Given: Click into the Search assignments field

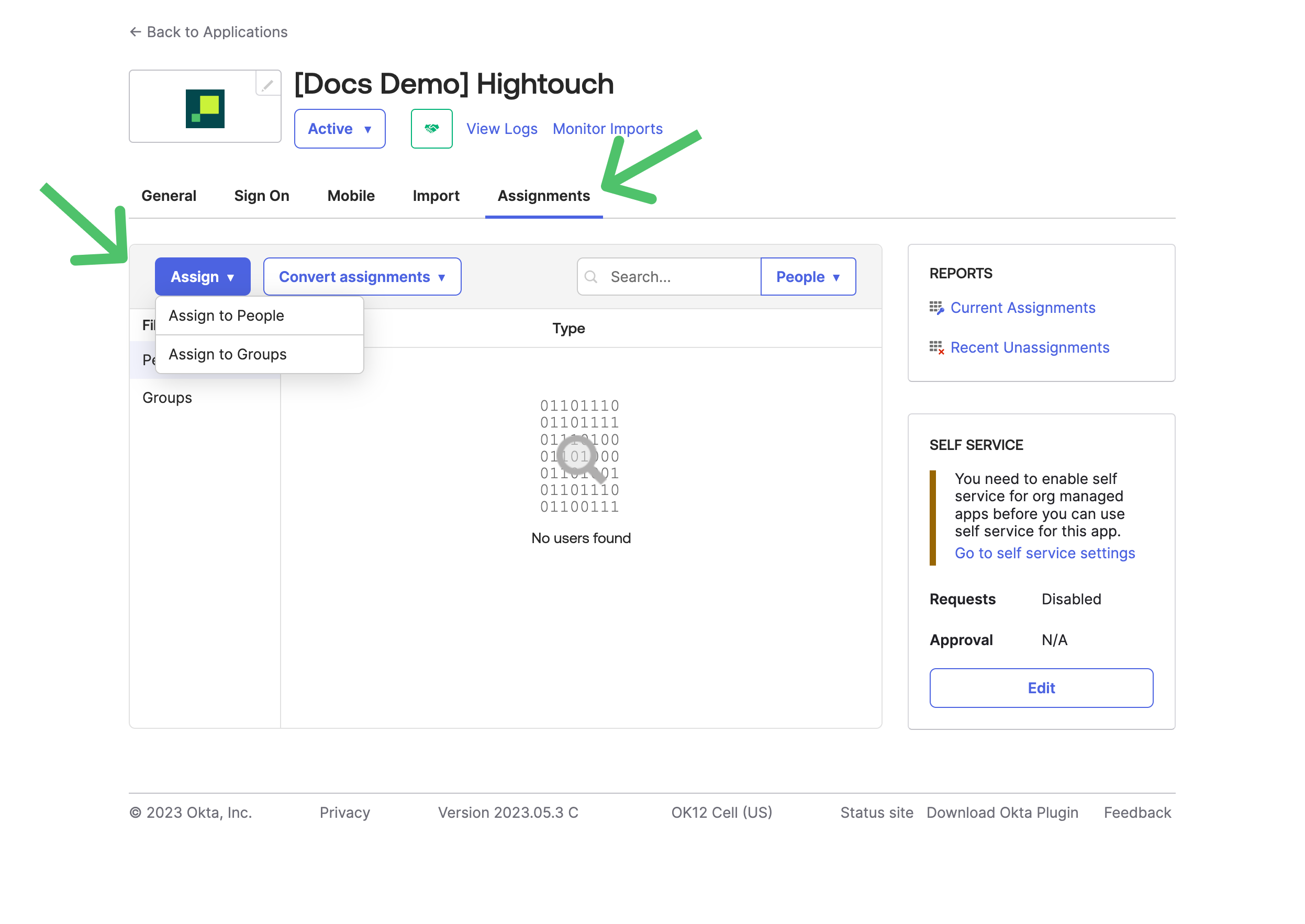Looking at the screenshot, I should click(668, 276).
